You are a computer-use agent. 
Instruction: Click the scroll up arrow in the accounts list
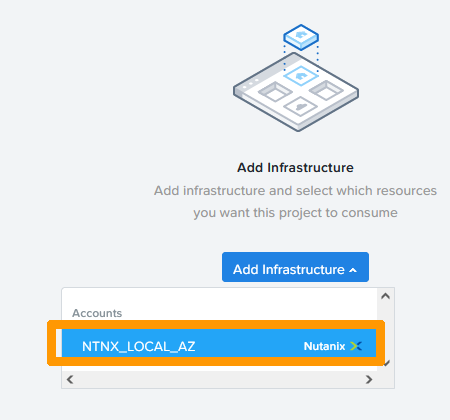click(x=386, y=296)
